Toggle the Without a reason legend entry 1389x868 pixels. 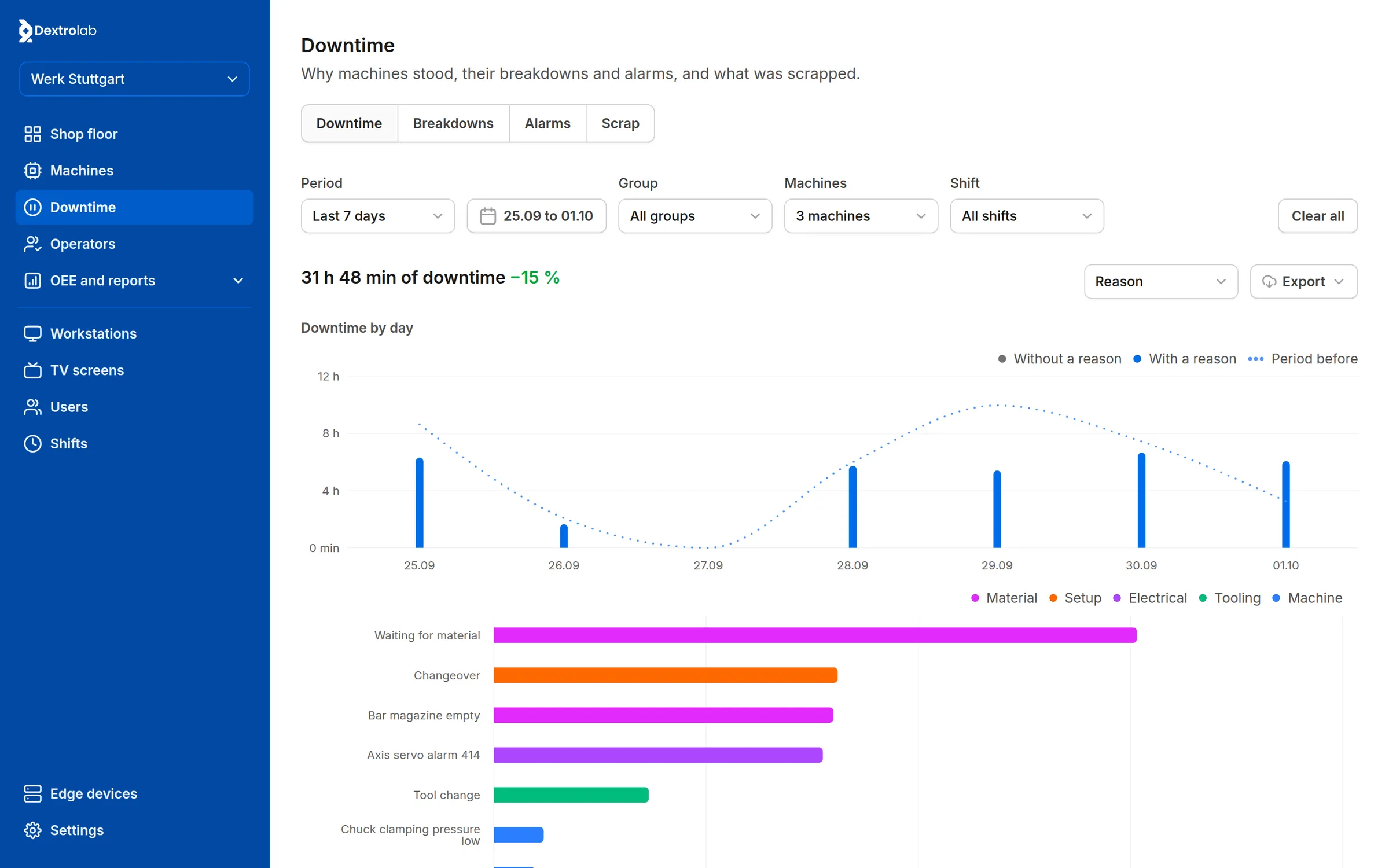tap(1060, 359)
